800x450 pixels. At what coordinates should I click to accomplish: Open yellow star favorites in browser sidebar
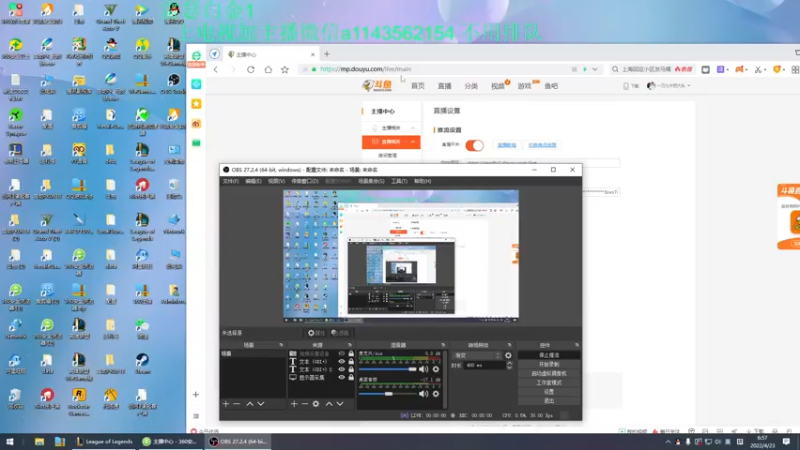click(196, 104)
